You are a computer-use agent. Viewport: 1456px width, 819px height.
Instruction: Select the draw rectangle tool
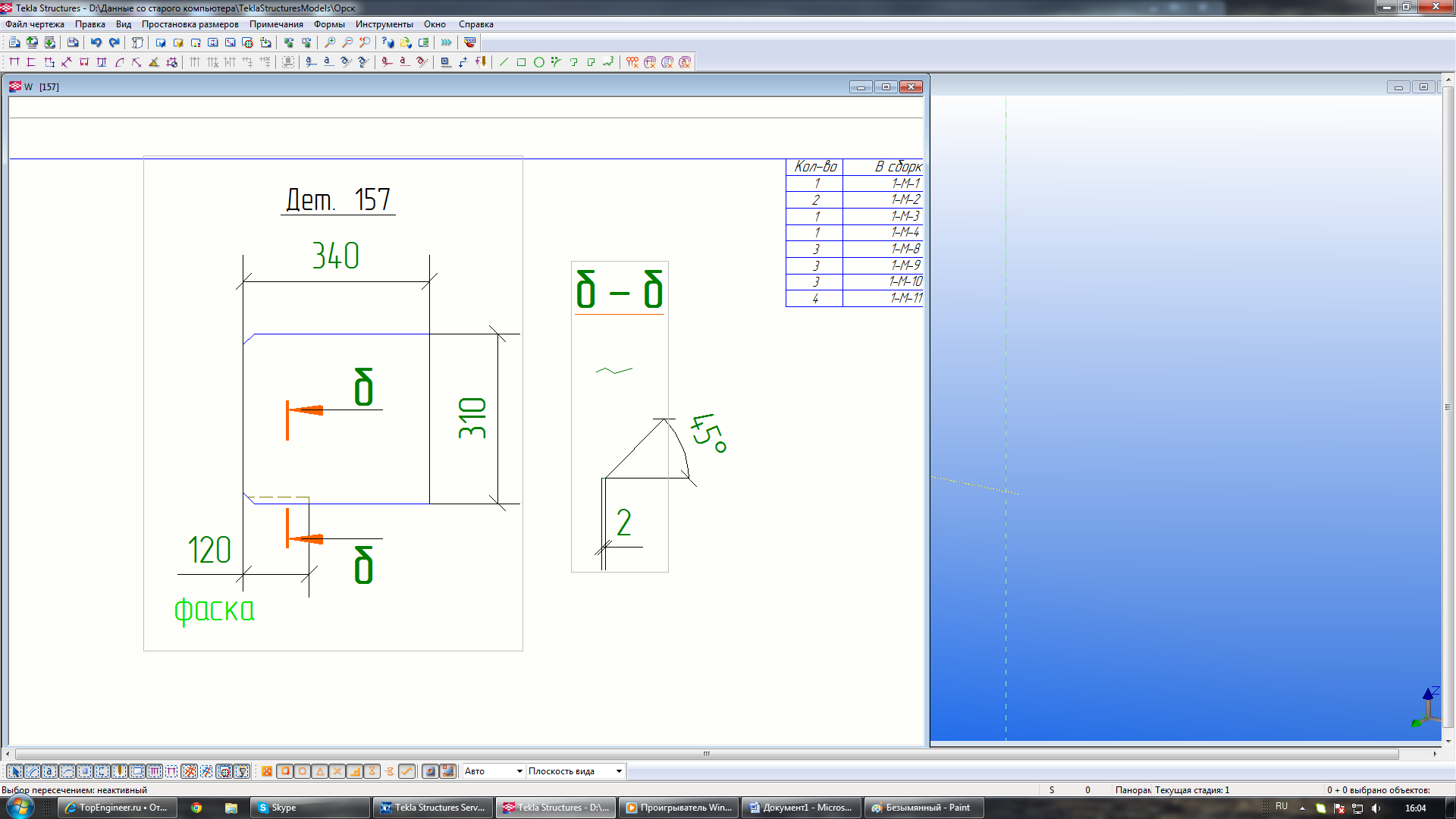(x=521, y=62)
